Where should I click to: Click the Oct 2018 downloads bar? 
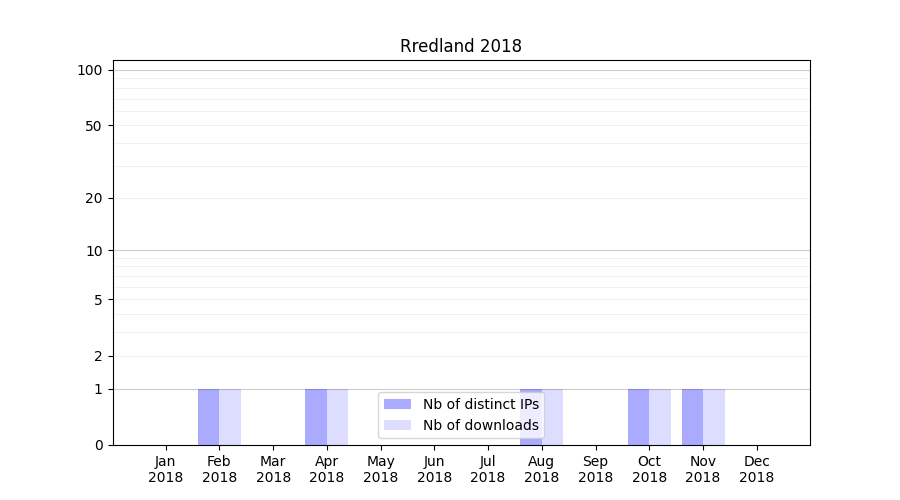[660, 417]
